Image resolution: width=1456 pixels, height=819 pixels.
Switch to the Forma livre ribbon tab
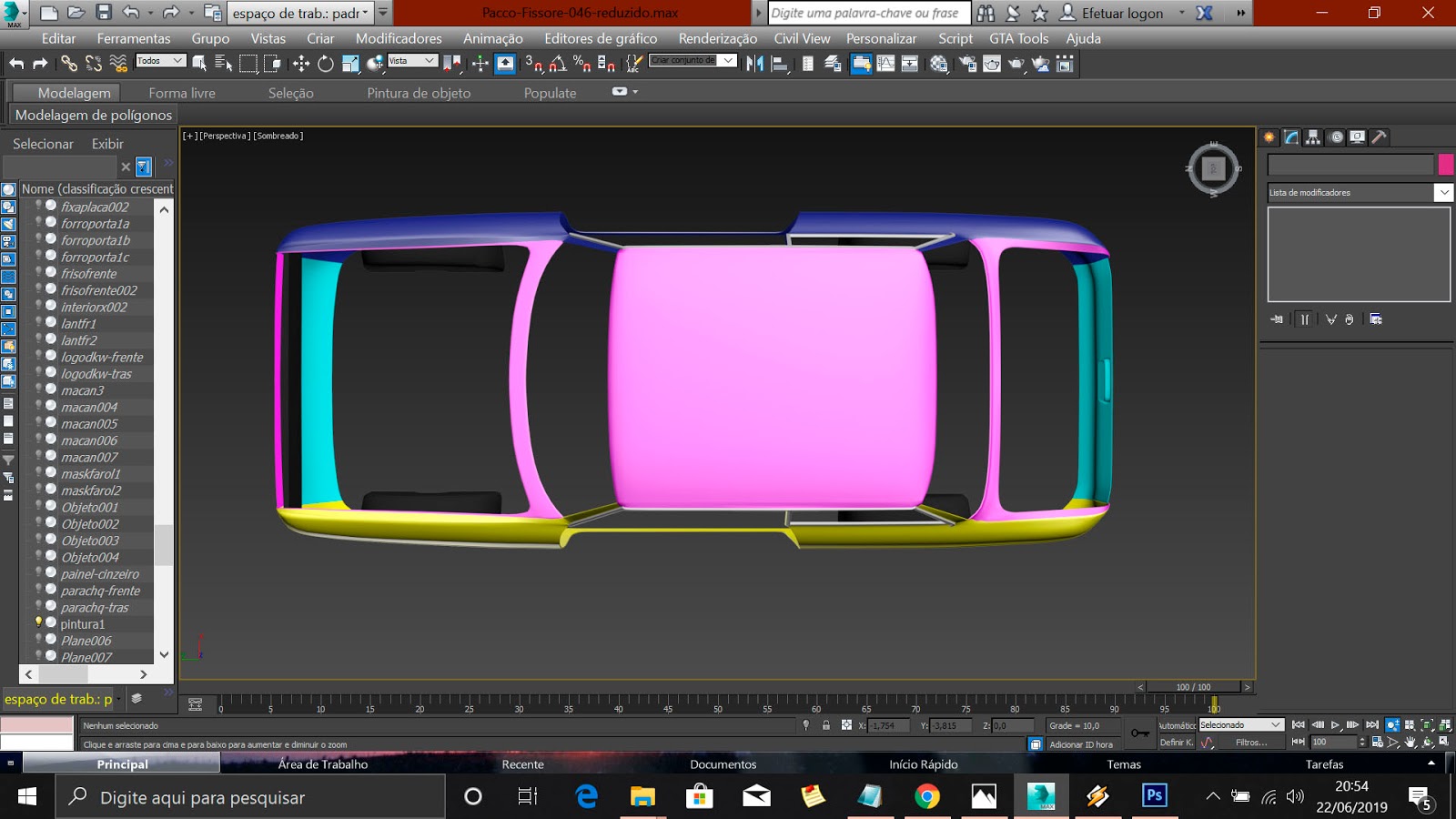tap(182, 93)
